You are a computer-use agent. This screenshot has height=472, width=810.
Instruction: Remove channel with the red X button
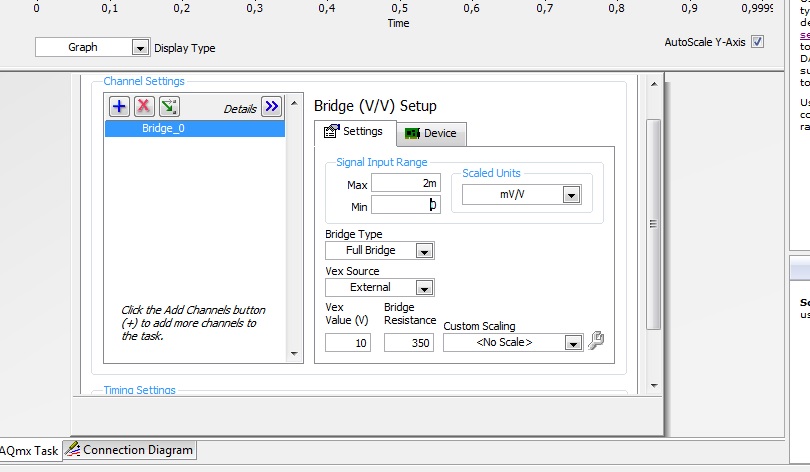coord(144,106)
